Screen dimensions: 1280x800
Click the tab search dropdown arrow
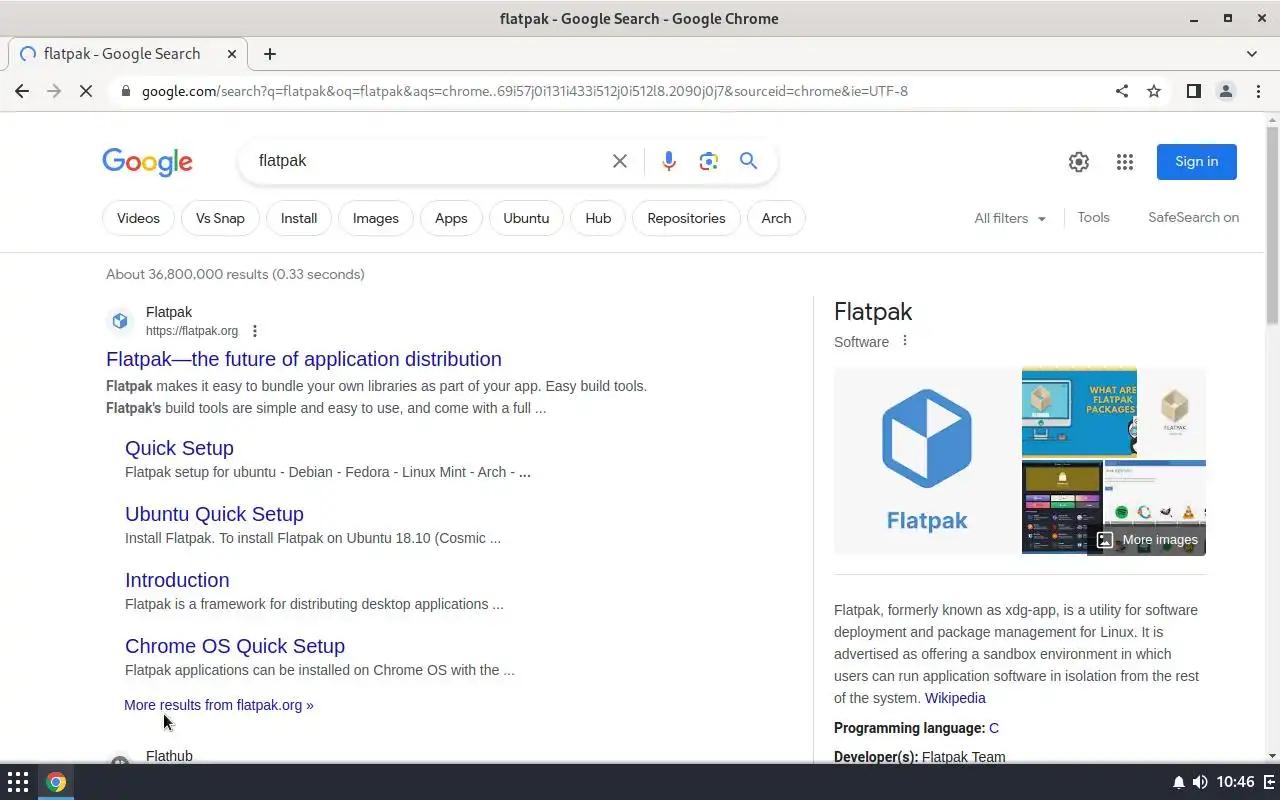(x=1252, y=54)
